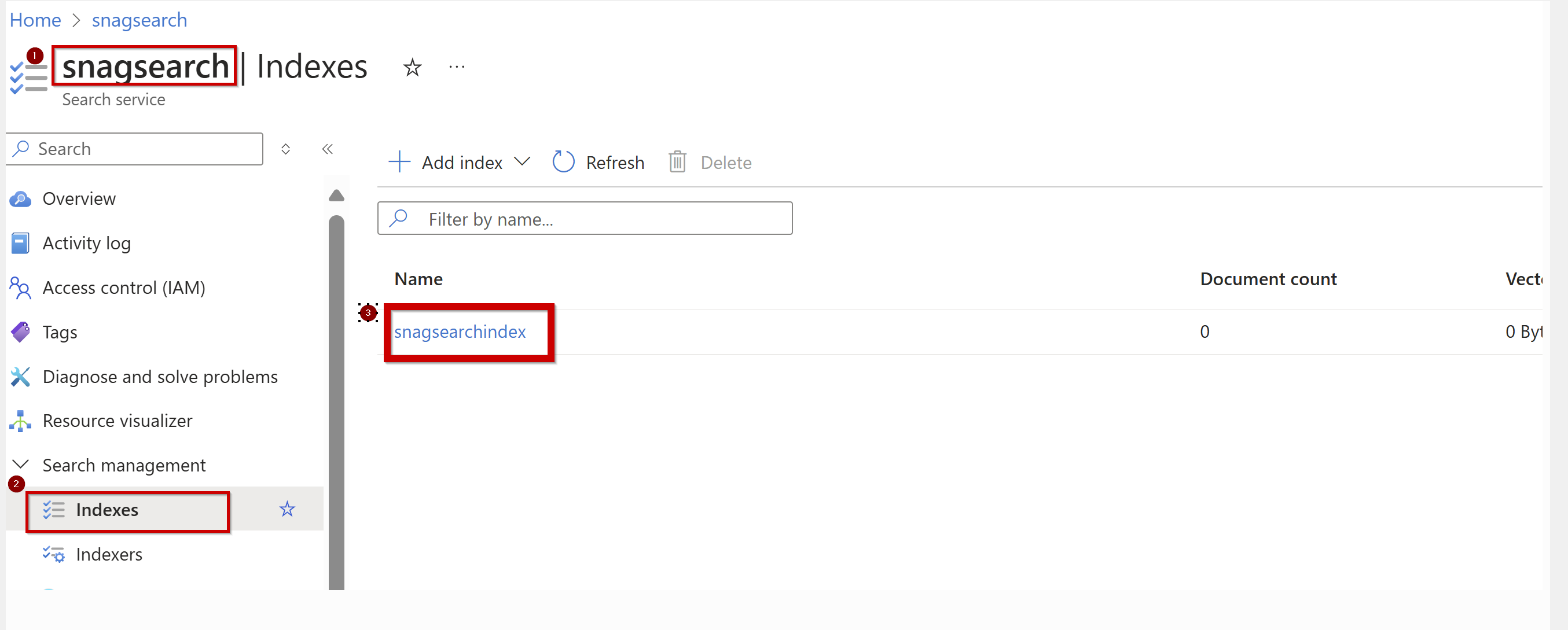
Task: Click the Resource visualizer hierarchy icon
Action: 20,421
